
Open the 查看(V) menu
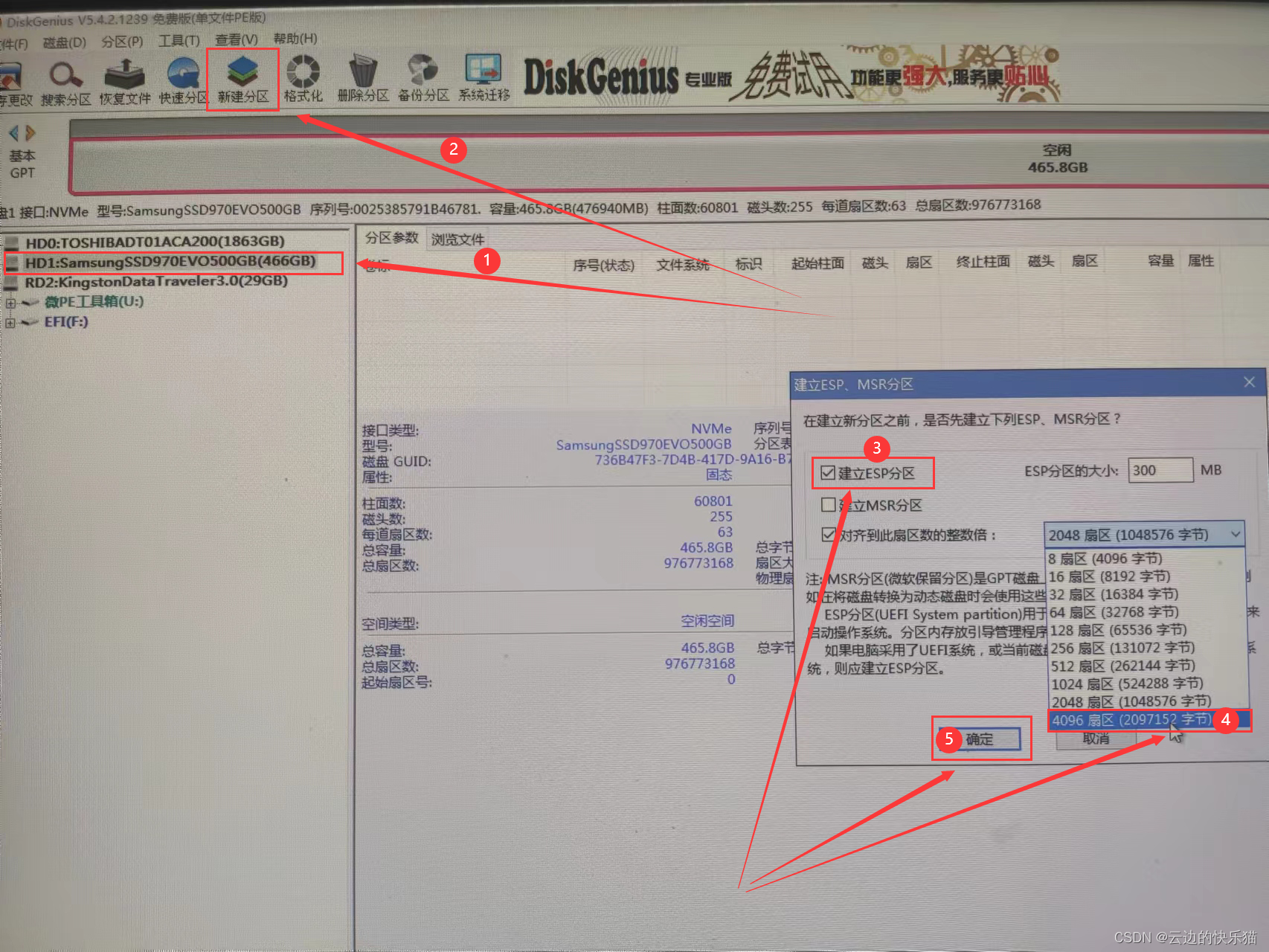point(237,39)
